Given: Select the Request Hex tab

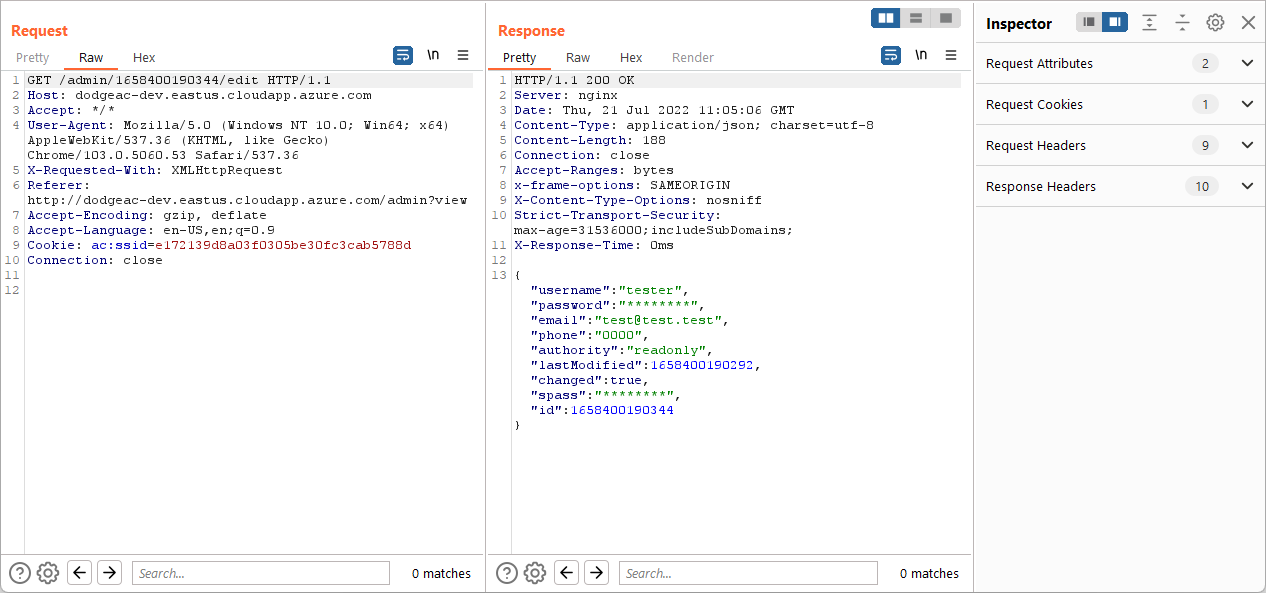Looking at the screenshot, I should coord(144,57).
